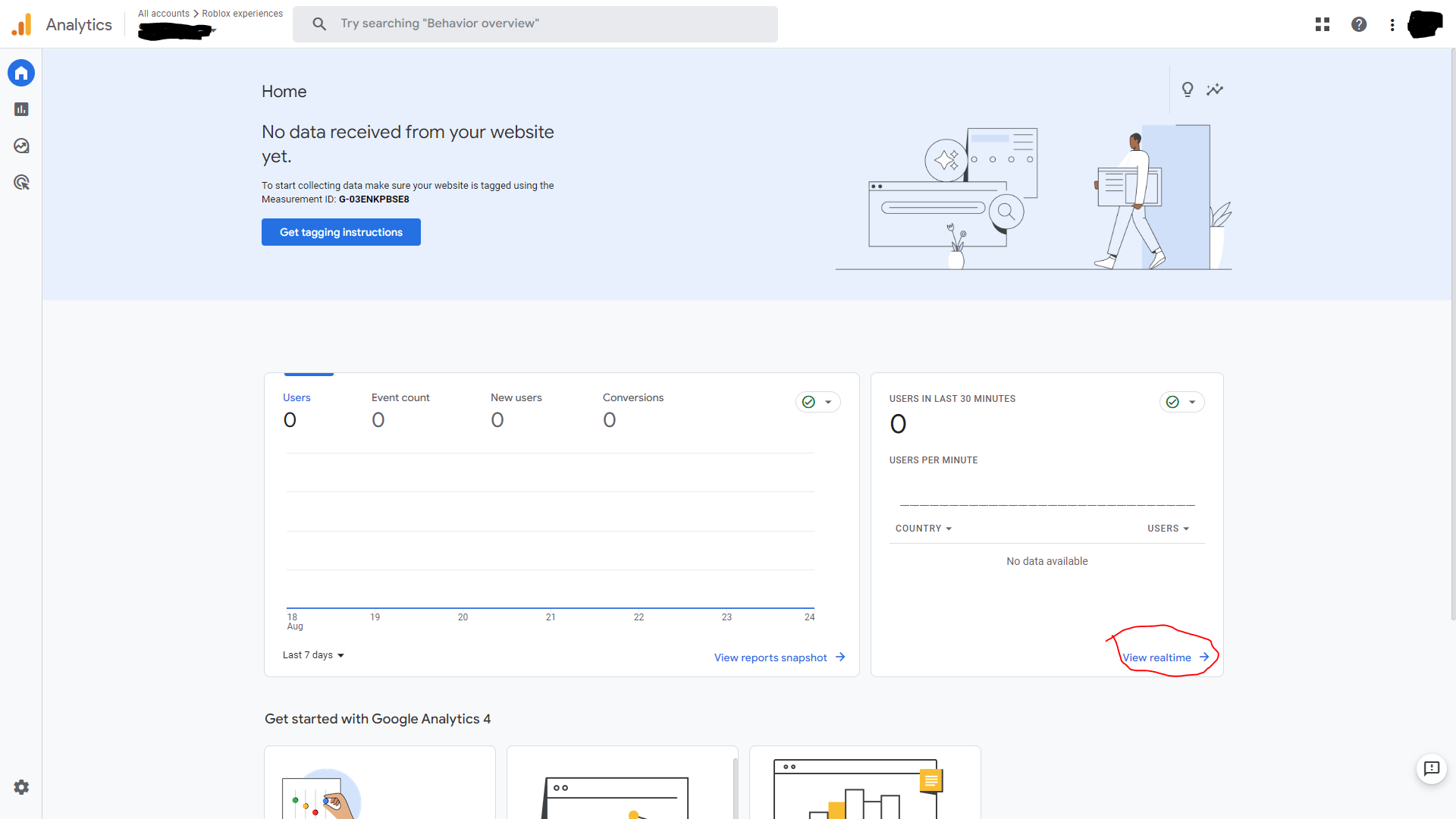Expand data quality dropdown on realtime card
1456x819 pixels.
pos(1182,402)
